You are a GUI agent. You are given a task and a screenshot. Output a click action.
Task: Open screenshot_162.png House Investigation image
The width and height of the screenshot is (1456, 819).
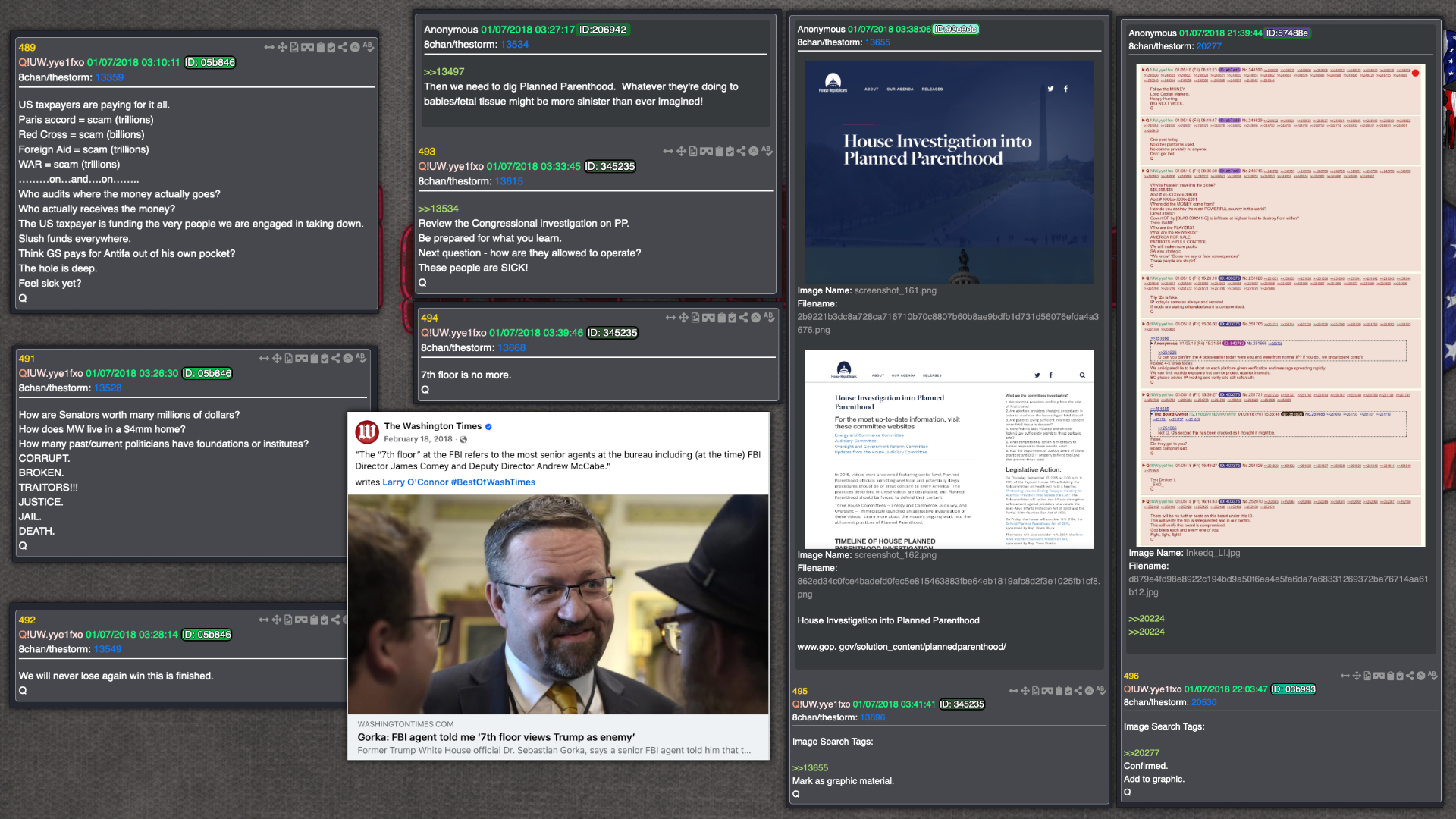point(949,450)
